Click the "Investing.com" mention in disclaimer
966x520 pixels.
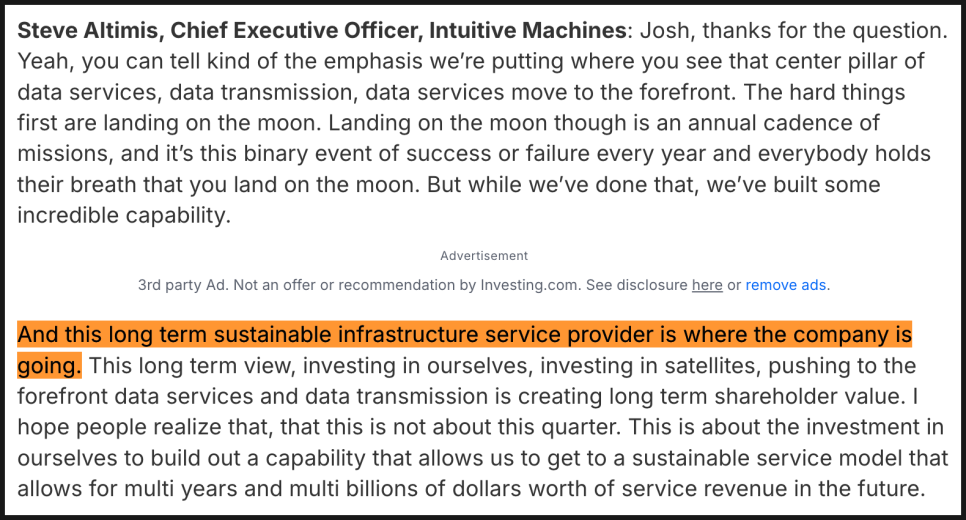pyautogui.click(x=530, y=285)
